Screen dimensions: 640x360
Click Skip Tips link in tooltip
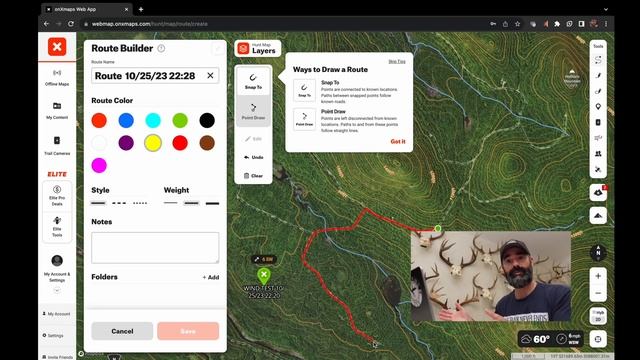click(397, 61)
